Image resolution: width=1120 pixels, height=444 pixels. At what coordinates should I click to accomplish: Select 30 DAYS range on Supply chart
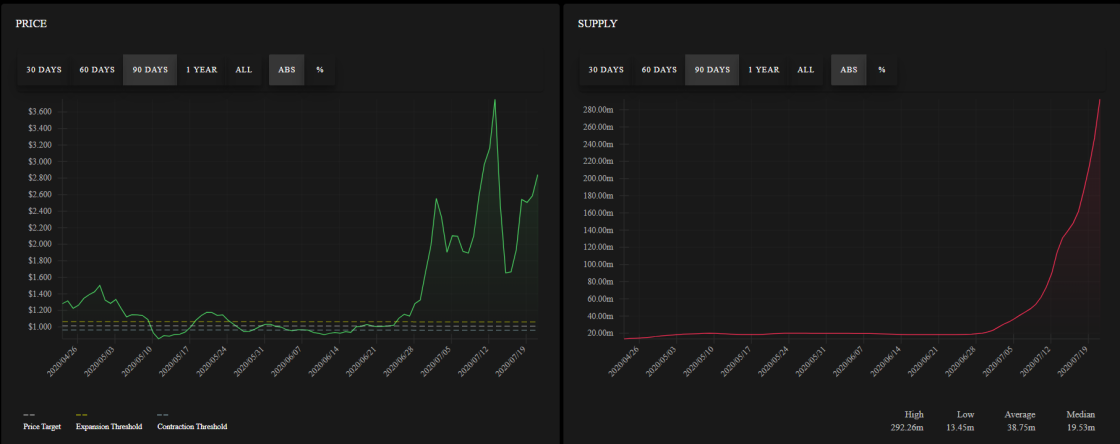click(606, 70)
